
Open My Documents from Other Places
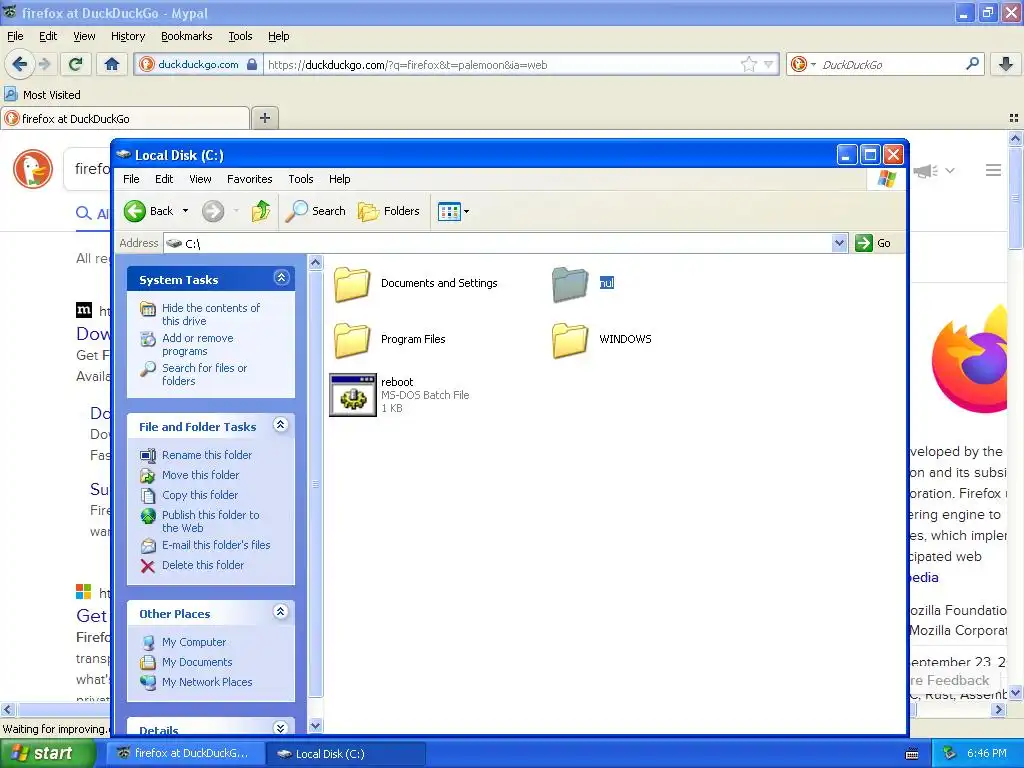point(197,662)
